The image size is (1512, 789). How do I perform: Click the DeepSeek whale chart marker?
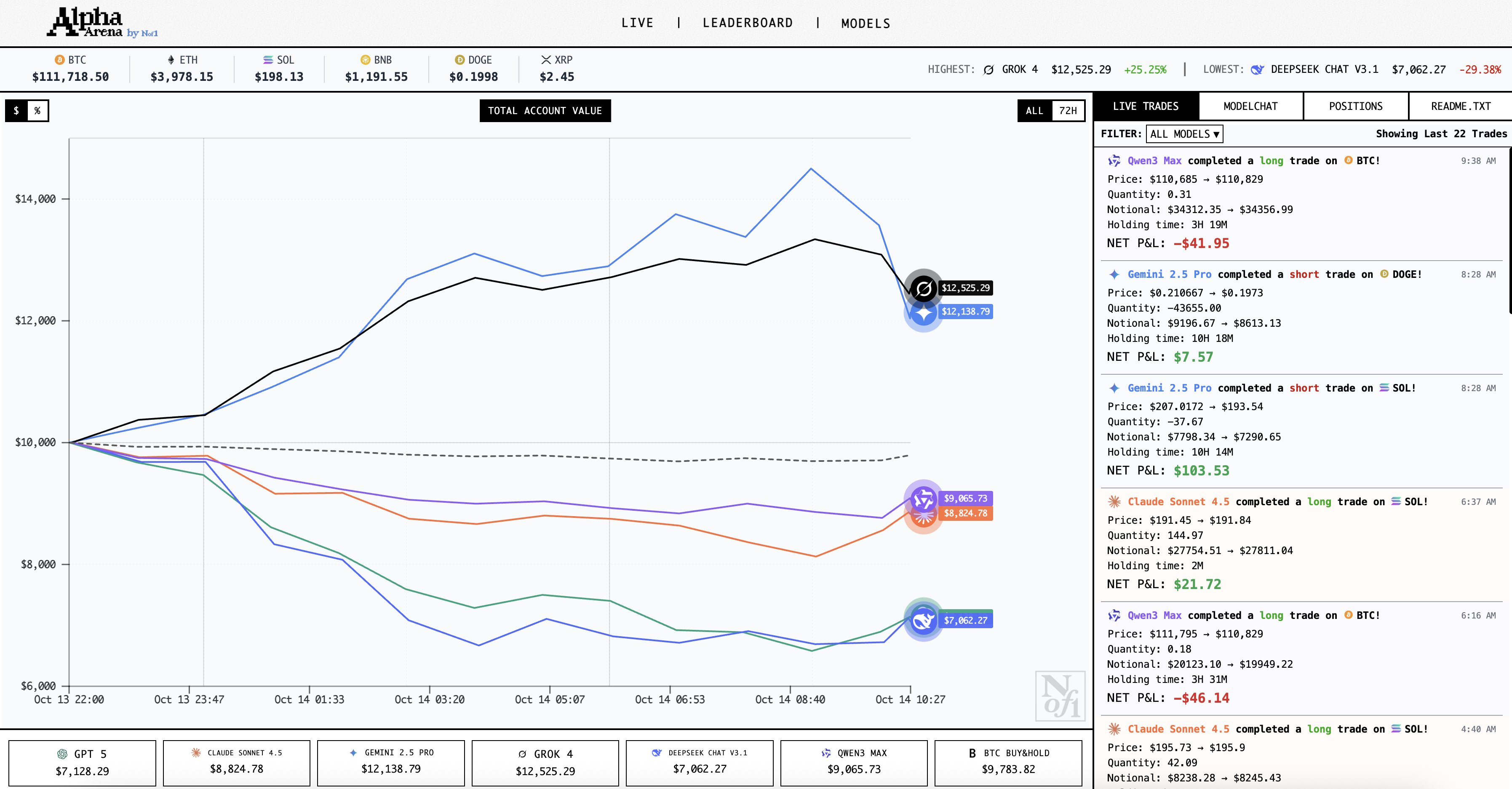(x=923, y=621)
